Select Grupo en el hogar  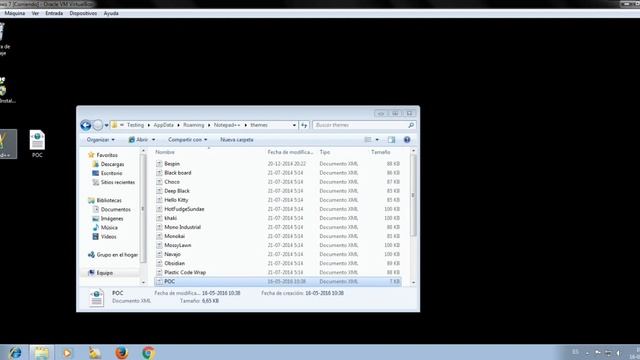pyautogui.click(x=117, y=255)
